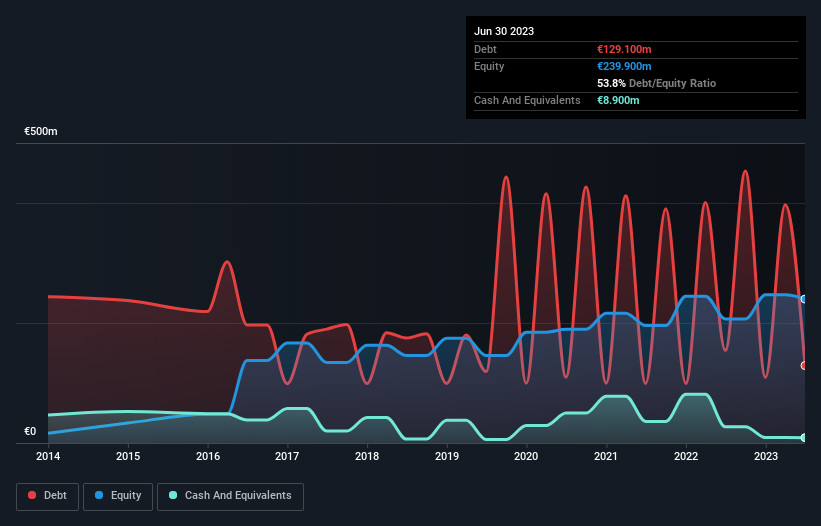
Task: Click the €129.100m debt value
Action: (624, 49)
